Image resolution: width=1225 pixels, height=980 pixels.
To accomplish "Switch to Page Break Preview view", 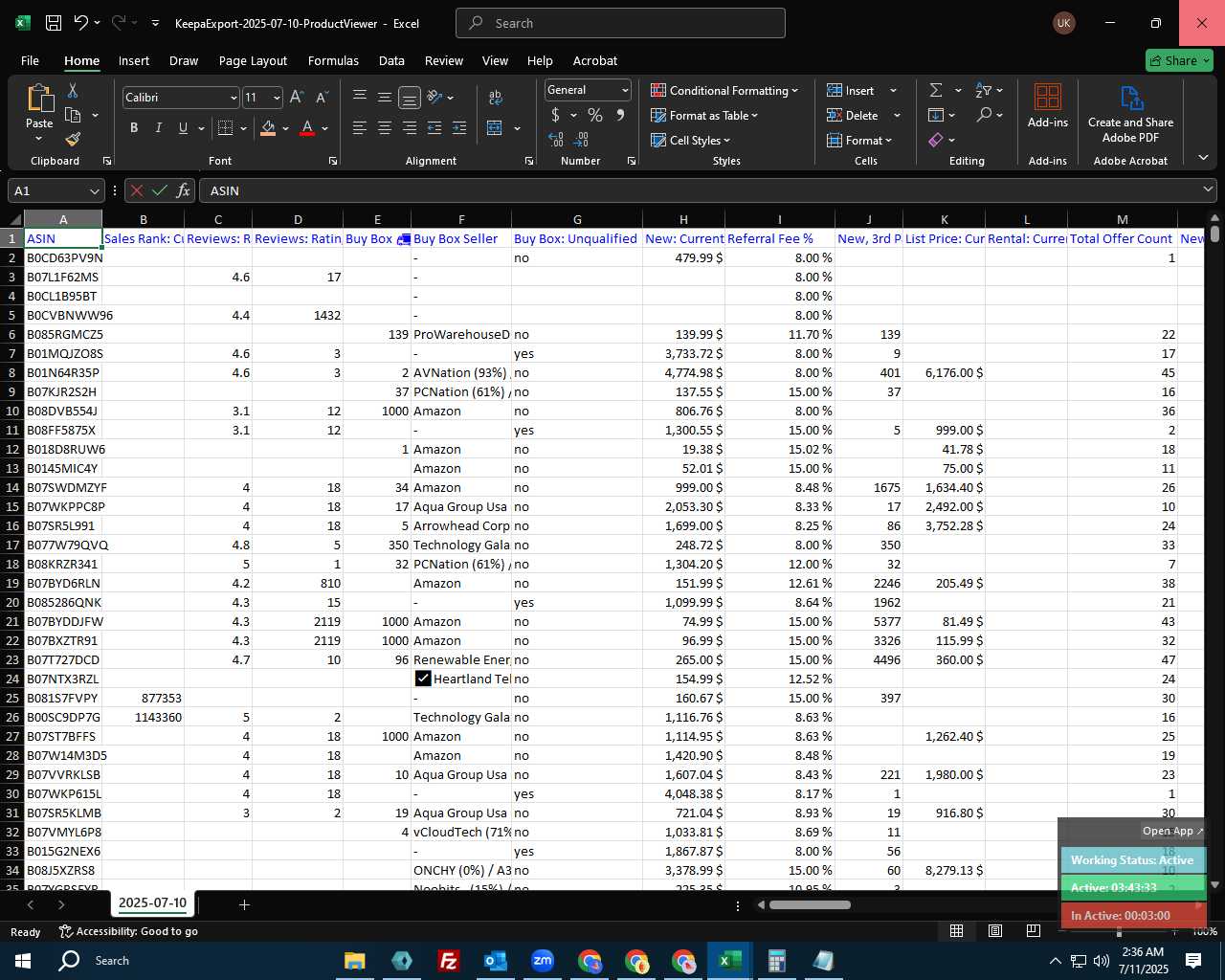I will [1034, 931].
